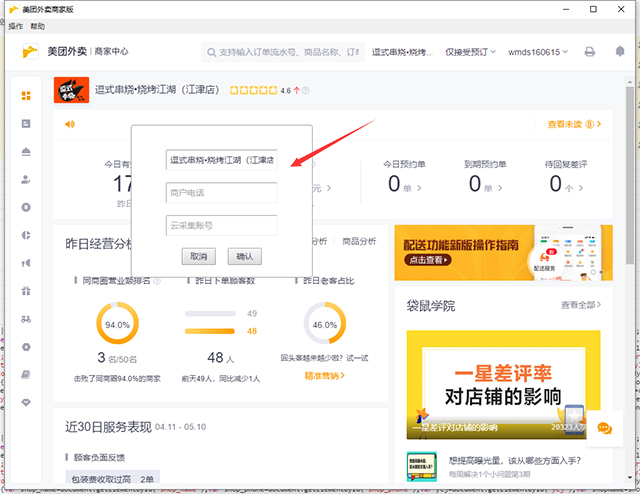
Task: Open the 一星差评率 course video
Action: click(x=504, y=385)
